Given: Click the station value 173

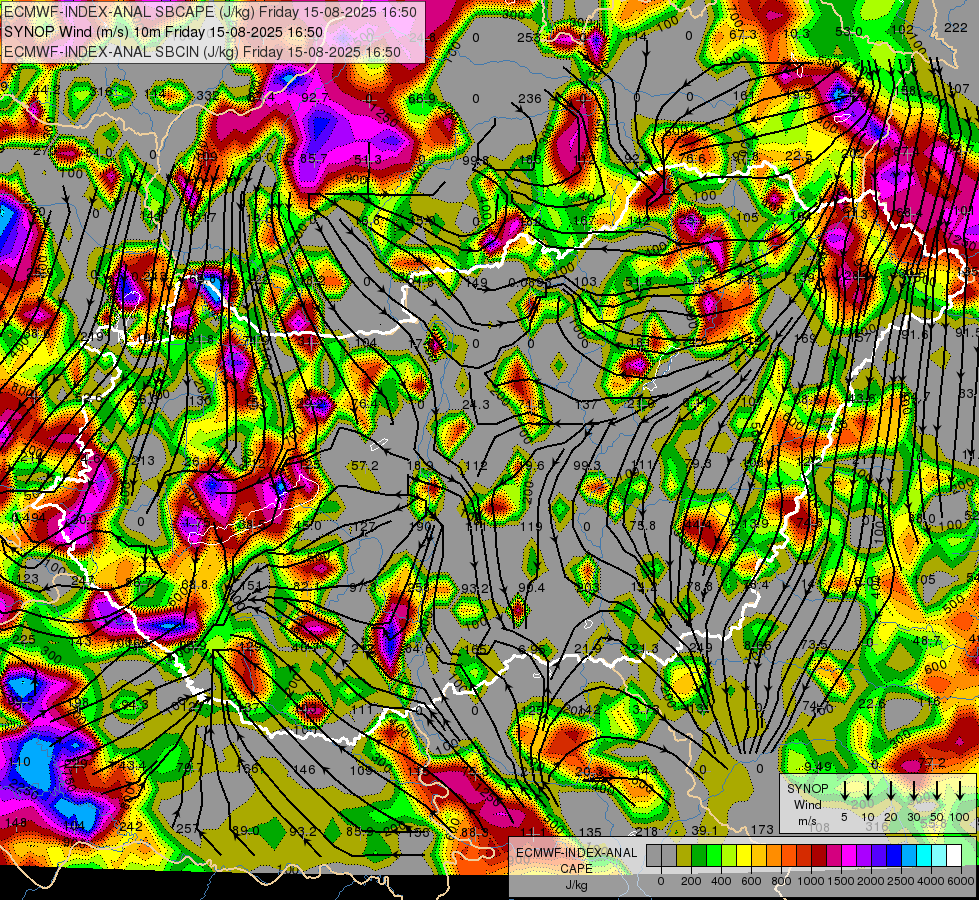Looking at the screenshot, I should (x=762, y=829).
